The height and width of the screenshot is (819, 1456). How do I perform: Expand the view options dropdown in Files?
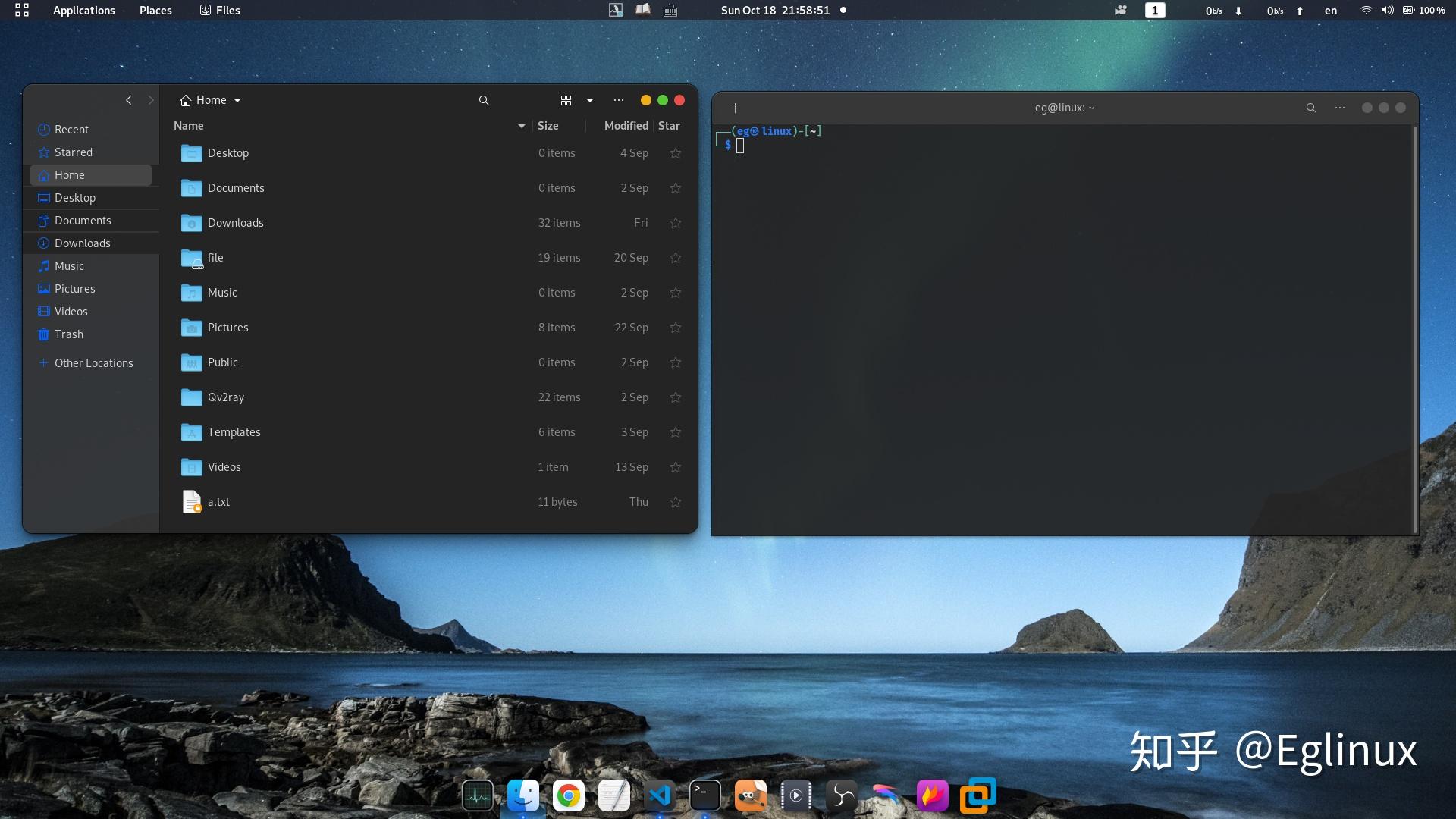(x=587, y=99)
